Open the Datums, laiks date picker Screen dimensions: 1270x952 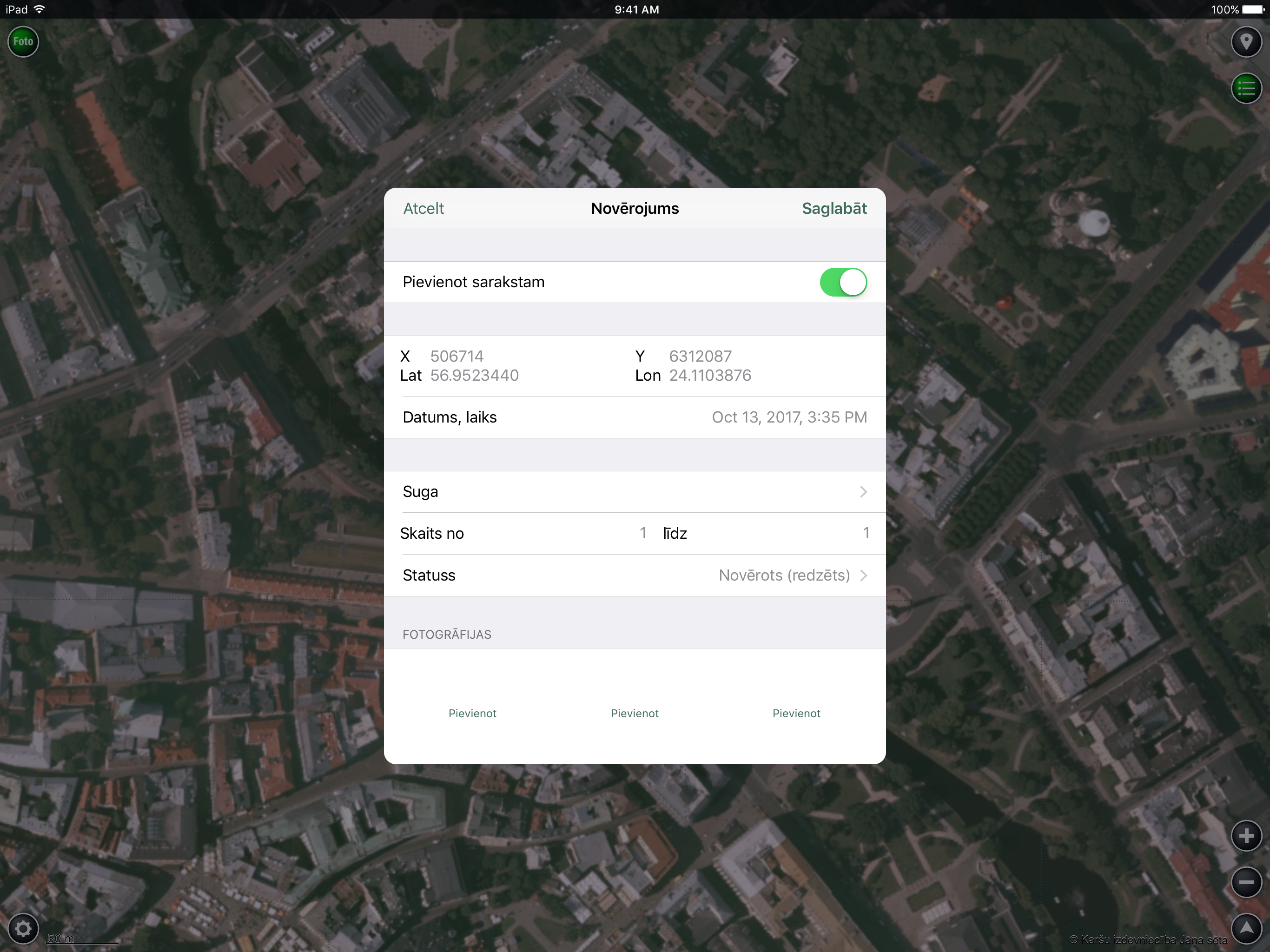[x=789, y=417]
